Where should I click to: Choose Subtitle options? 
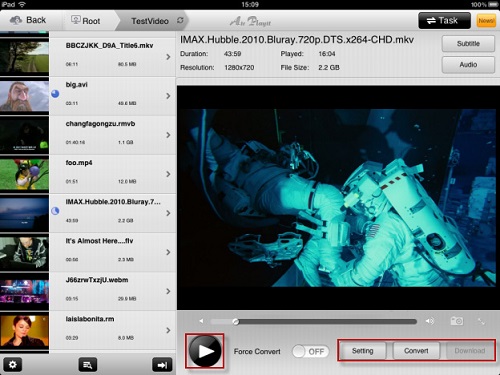pos(468,44)
